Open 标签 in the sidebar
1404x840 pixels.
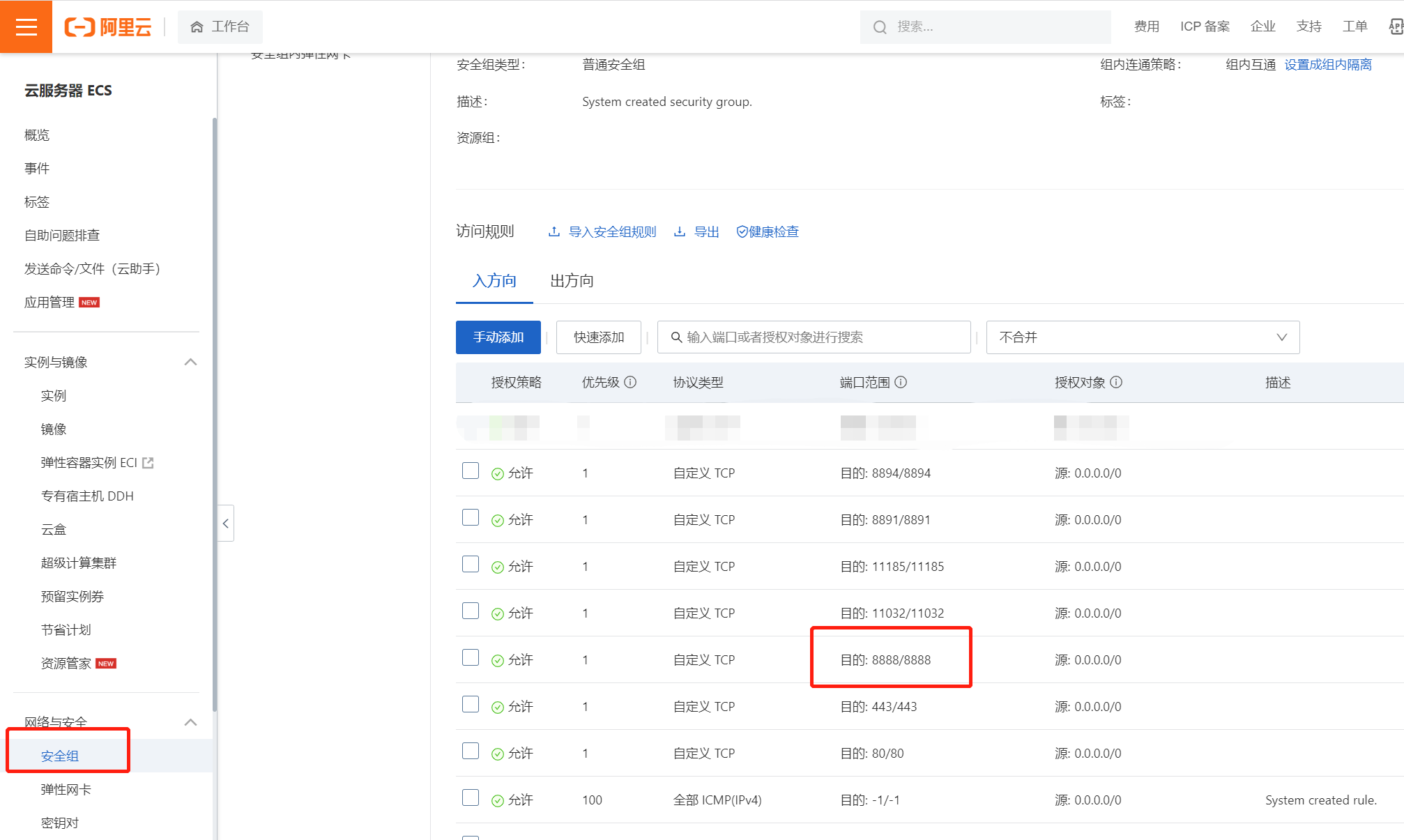pyautogui.click(x=37, y=202)
